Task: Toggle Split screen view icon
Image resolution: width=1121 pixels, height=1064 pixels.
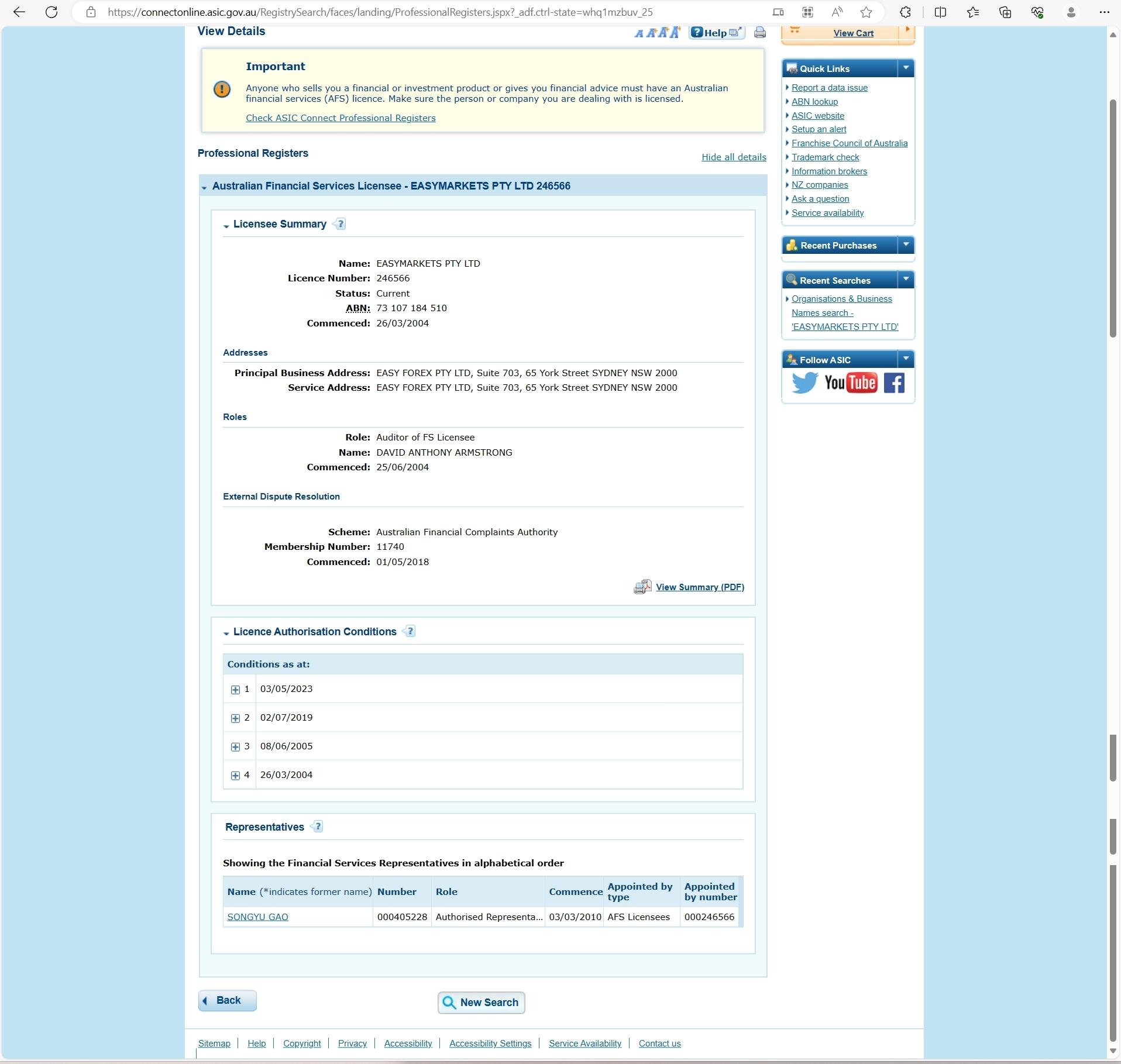Action: click(940, 12)
